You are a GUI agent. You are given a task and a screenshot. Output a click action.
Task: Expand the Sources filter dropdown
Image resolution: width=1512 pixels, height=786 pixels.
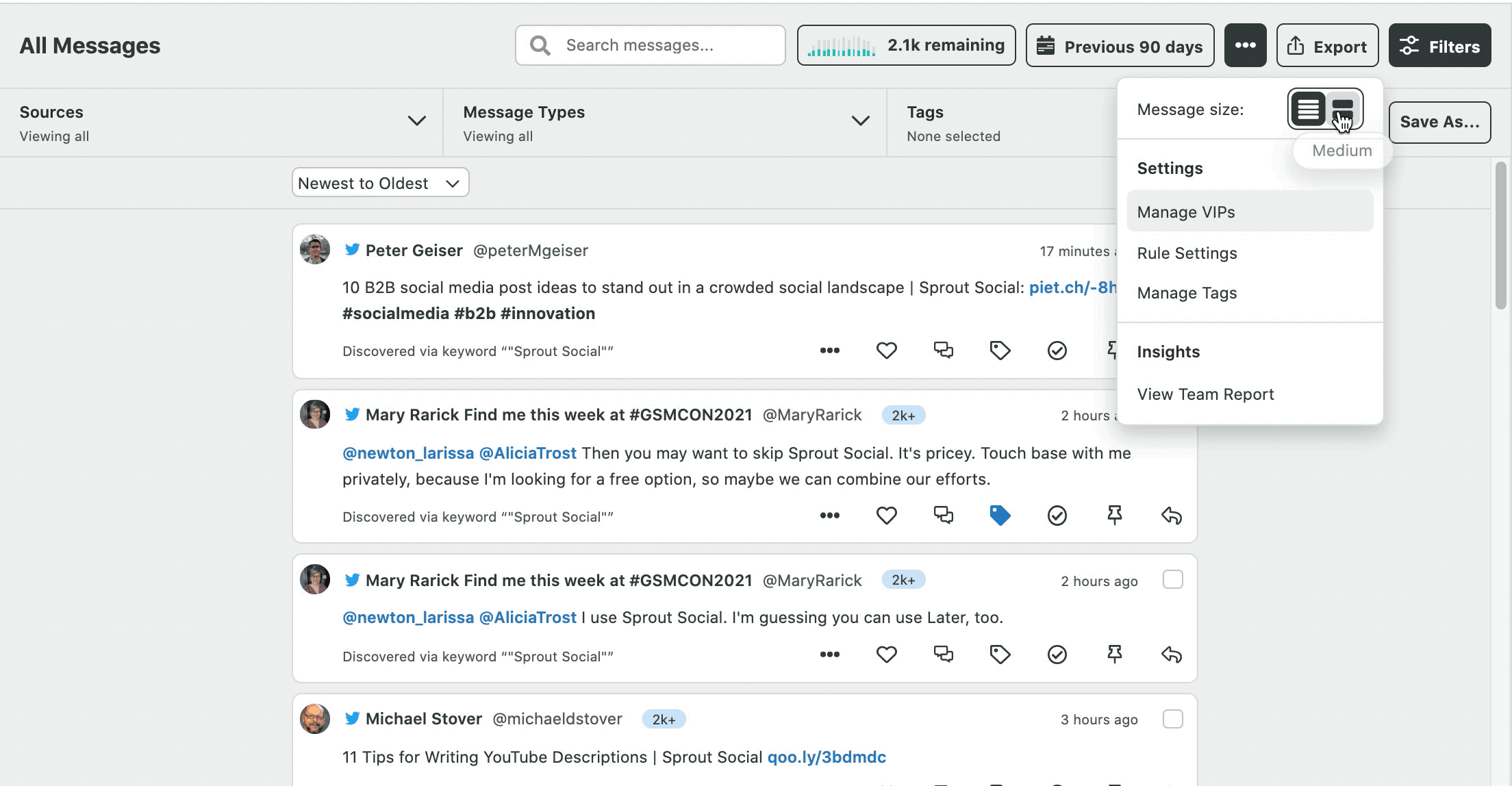[221, 123]
